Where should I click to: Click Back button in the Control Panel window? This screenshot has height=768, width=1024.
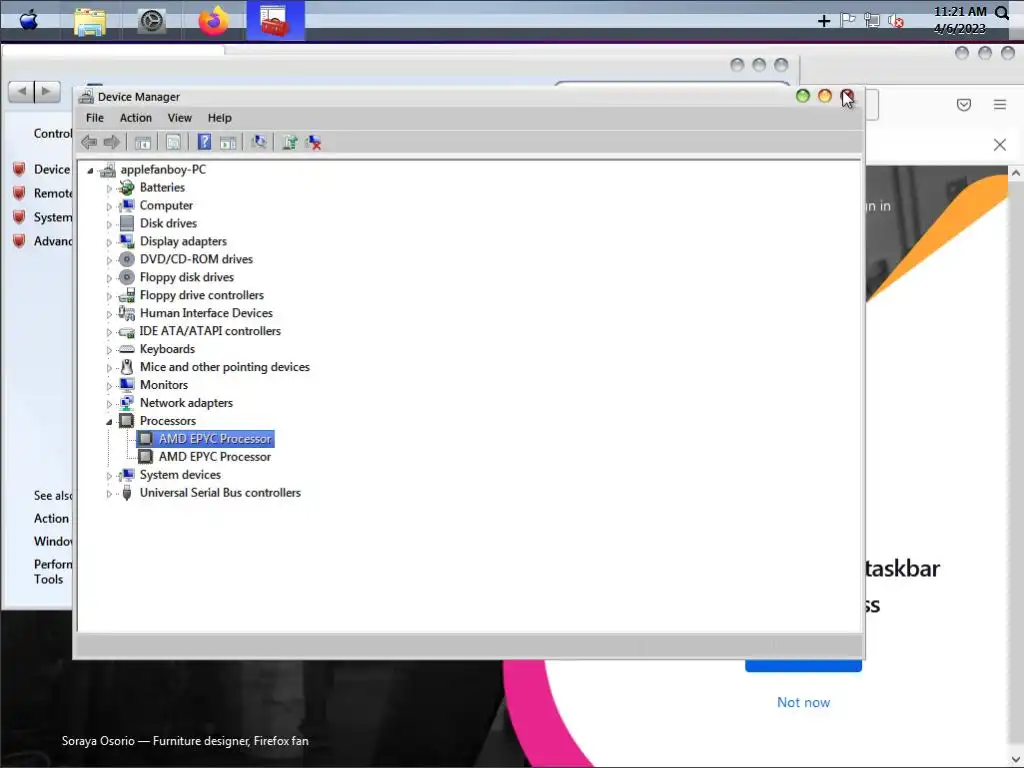point(22,91)
